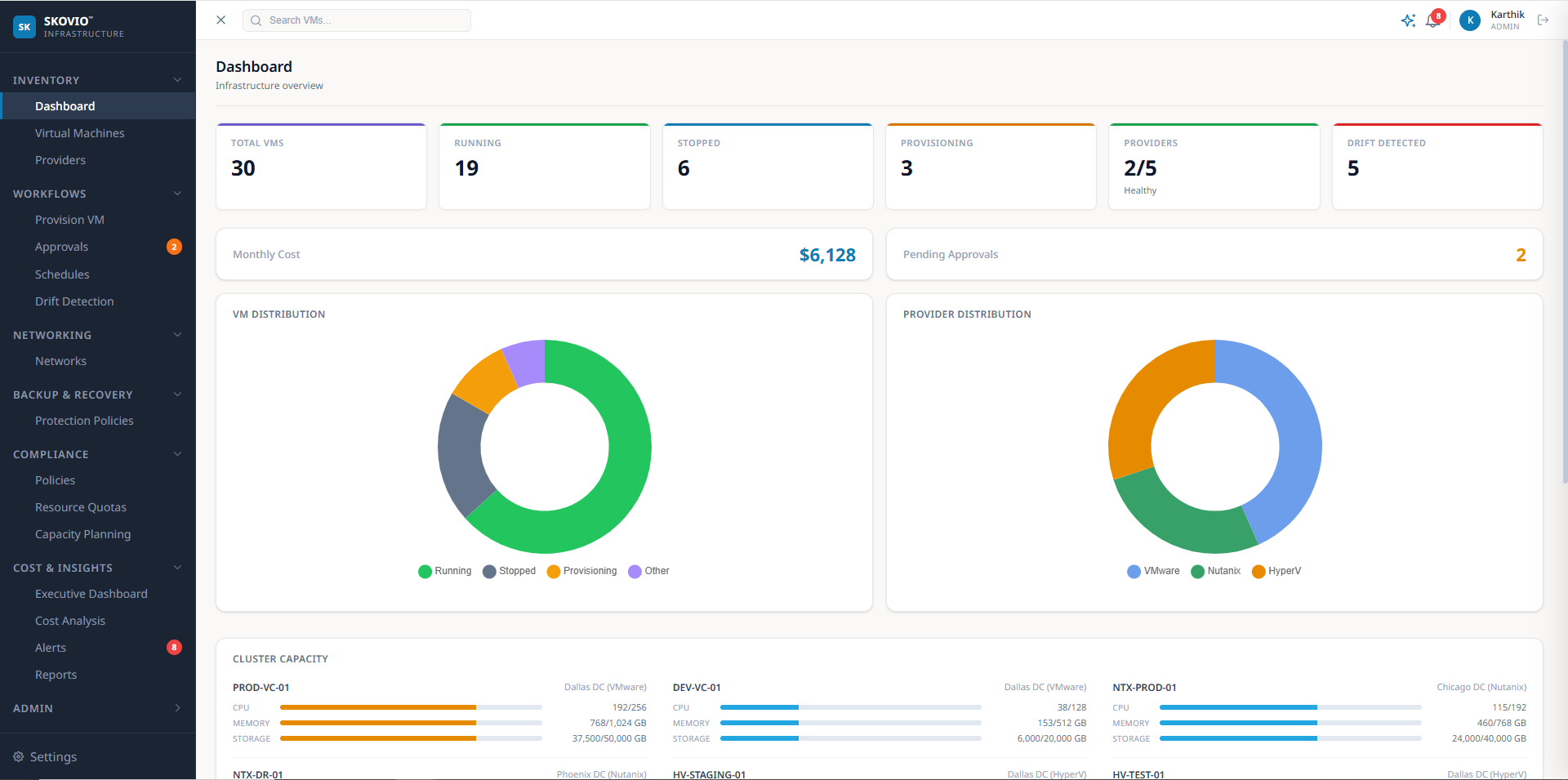This screenshot has height=780, width=1568.
Task: Collapse the Networking section
Action: (177, 335)
